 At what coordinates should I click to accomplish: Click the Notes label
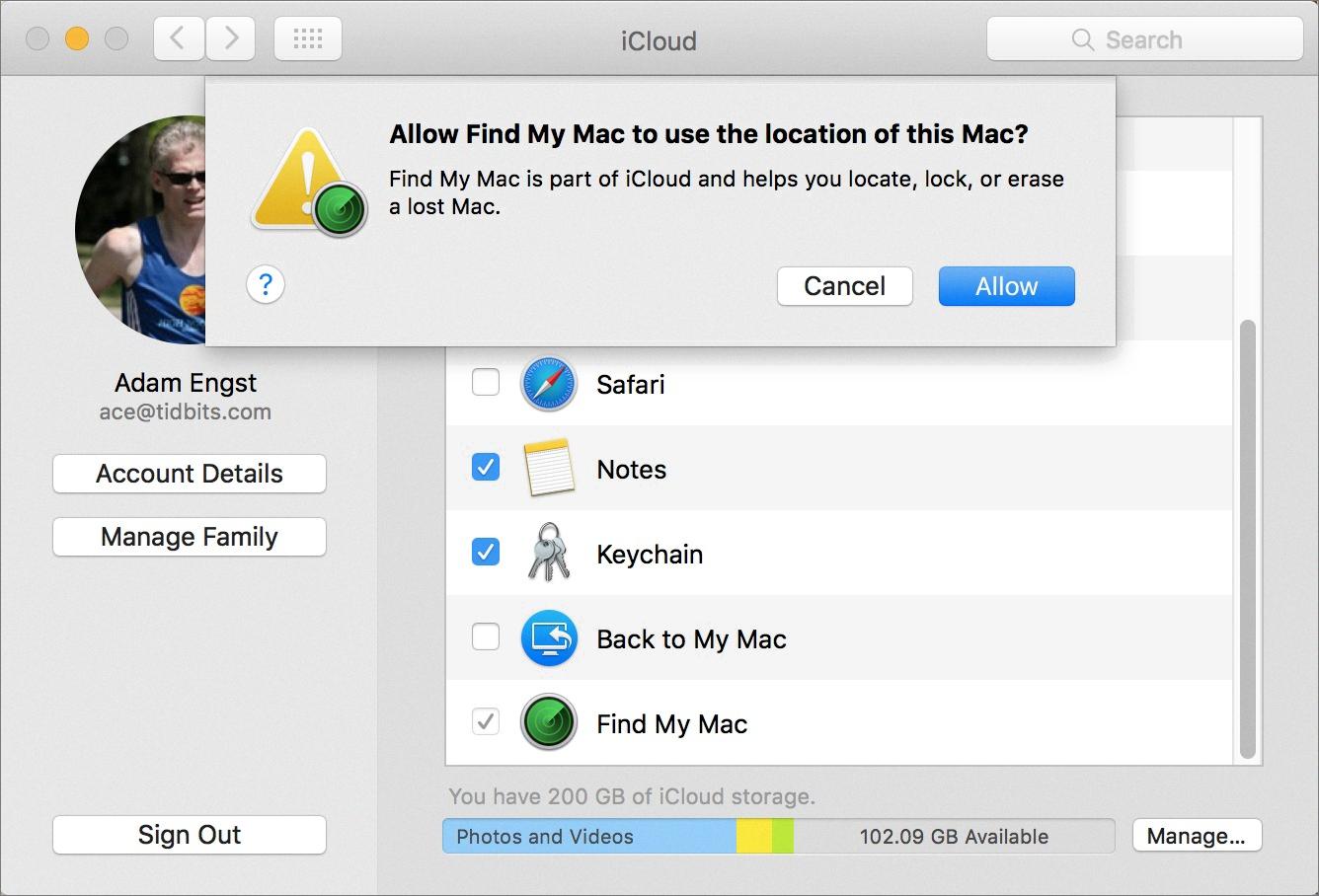pyautogui.click(x=631, y=470)
